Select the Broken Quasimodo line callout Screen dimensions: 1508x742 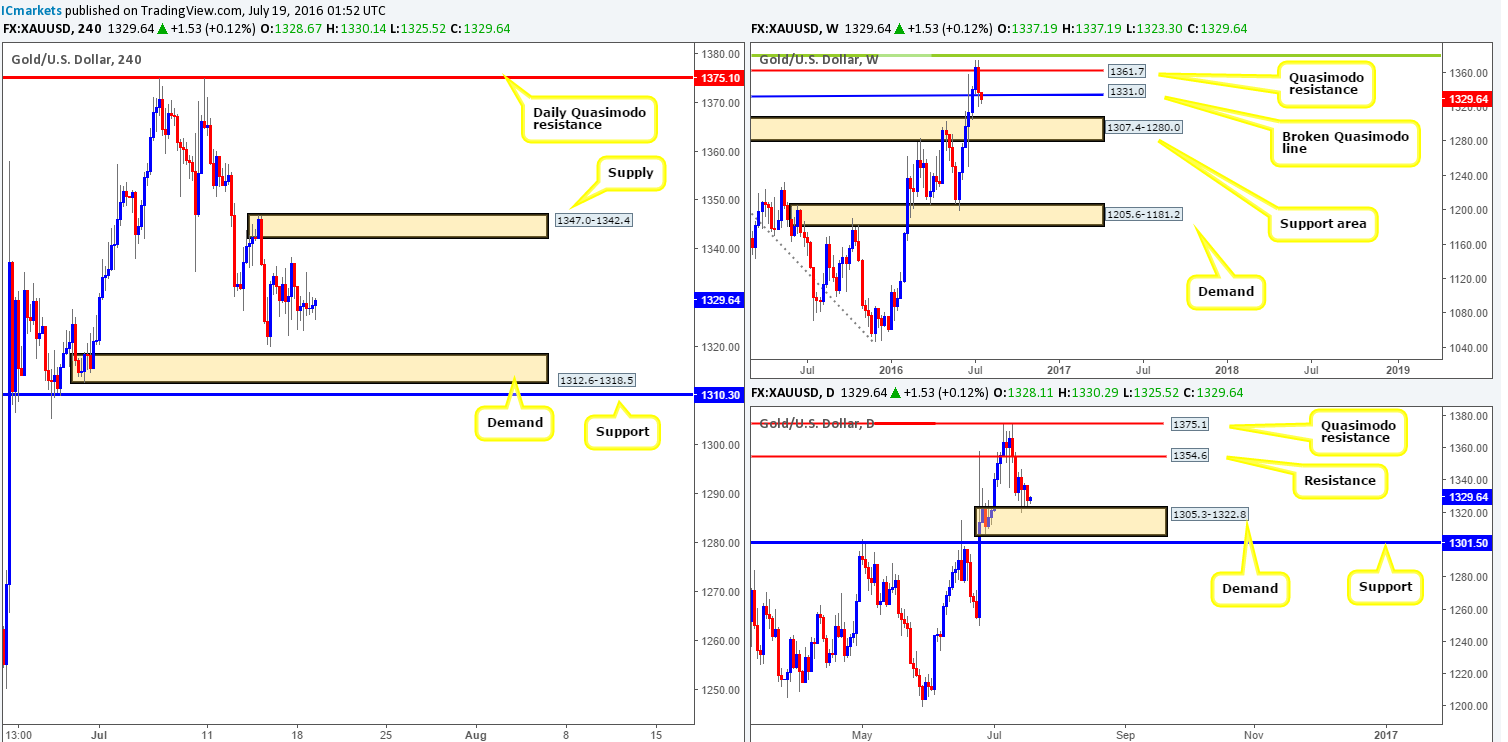coord(1345,141)
